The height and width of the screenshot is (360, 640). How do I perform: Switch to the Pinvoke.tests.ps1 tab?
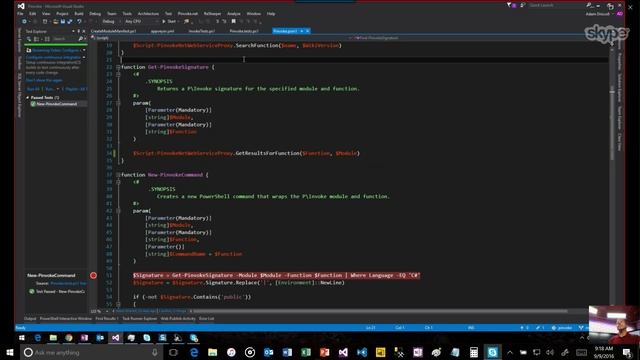(244, 31)
